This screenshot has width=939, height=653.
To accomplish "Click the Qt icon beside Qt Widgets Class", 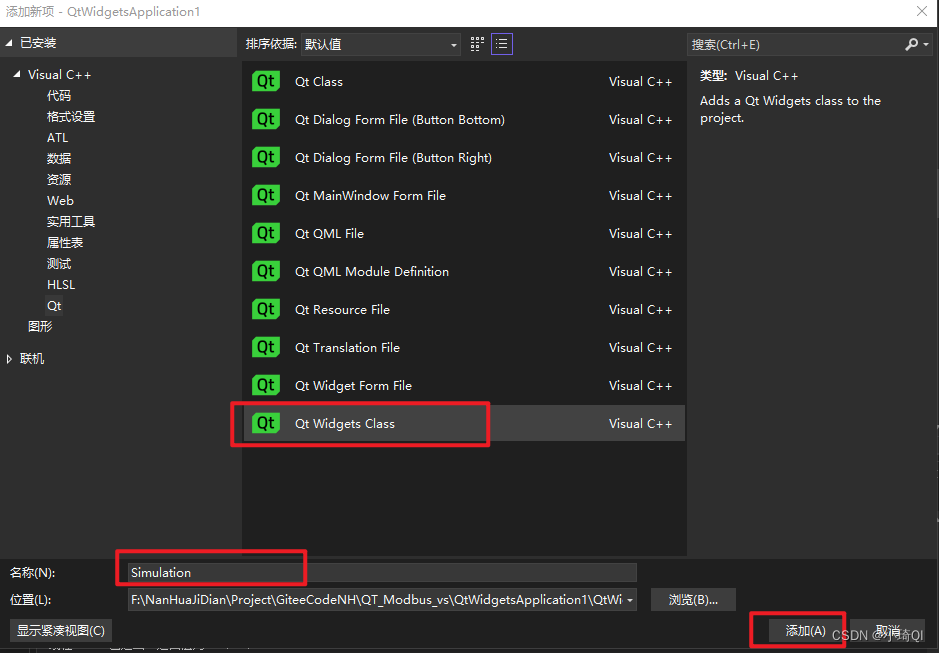I will [x=266, y=424].
